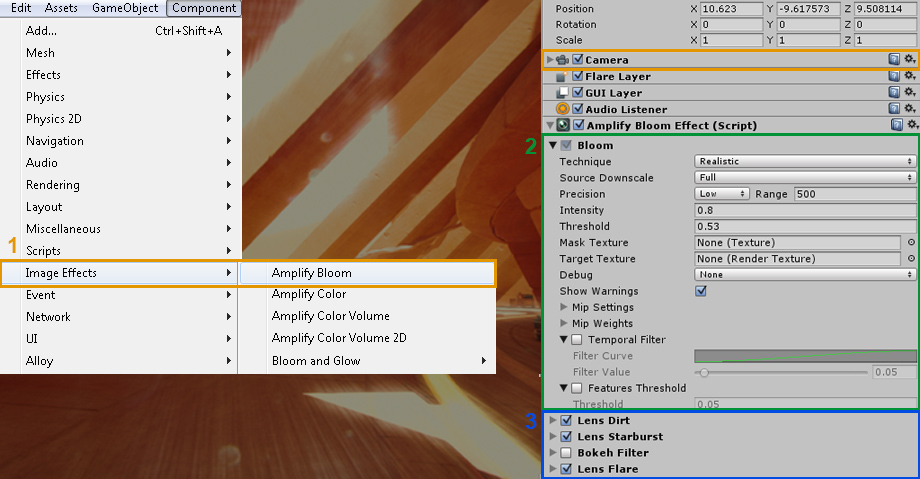Collapse the Bloom section foldout
This screenshot has height=479, width=920.
pyautogui.click(x=553, y=145)
